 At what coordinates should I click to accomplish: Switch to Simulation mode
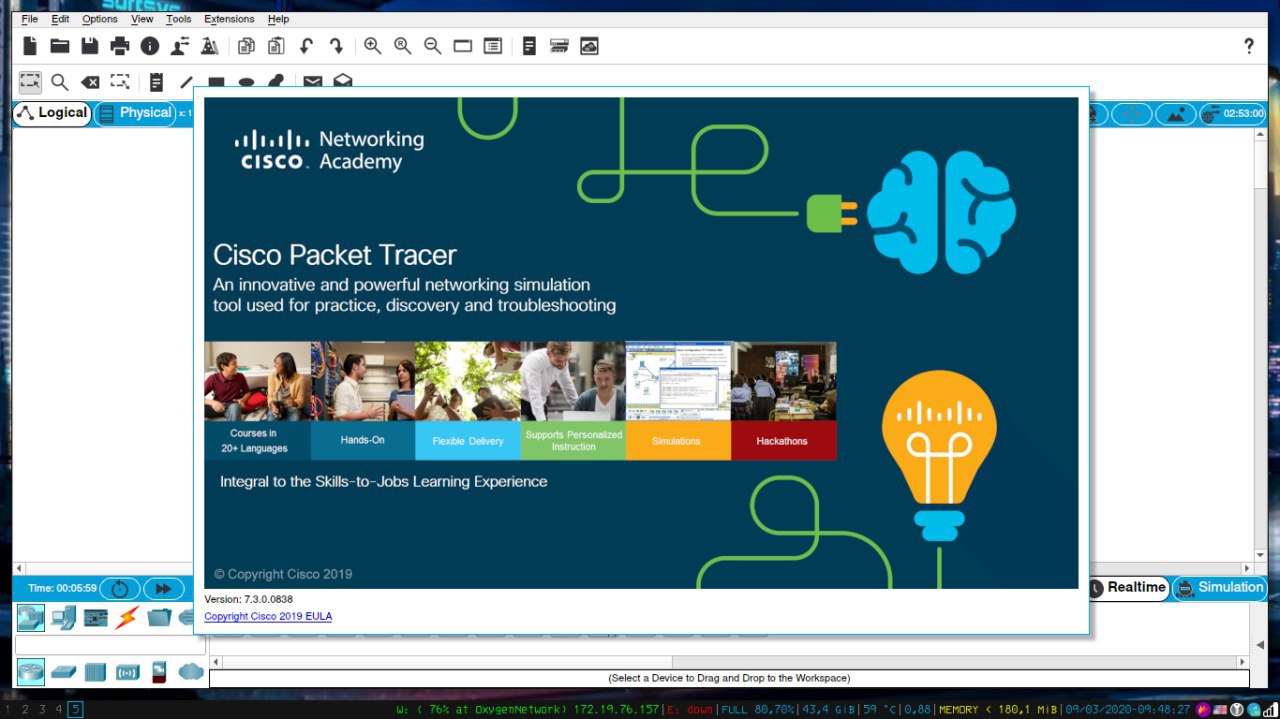pos(1219,588)
